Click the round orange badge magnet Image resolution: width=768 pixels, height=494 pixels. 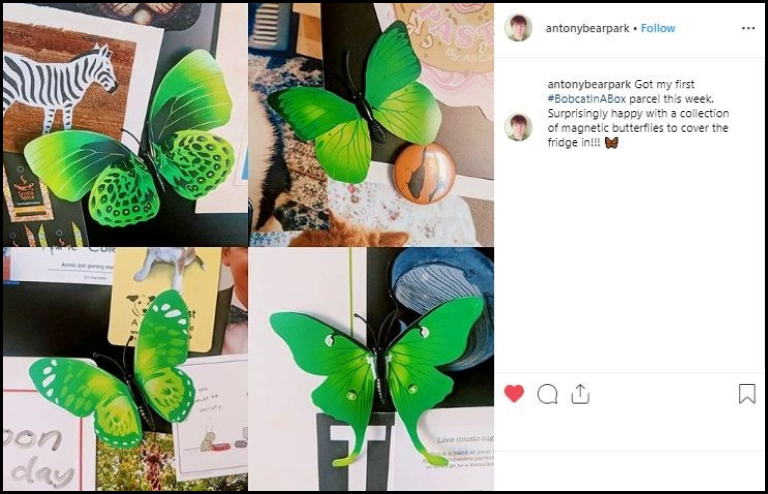click(x=424, y=174)
